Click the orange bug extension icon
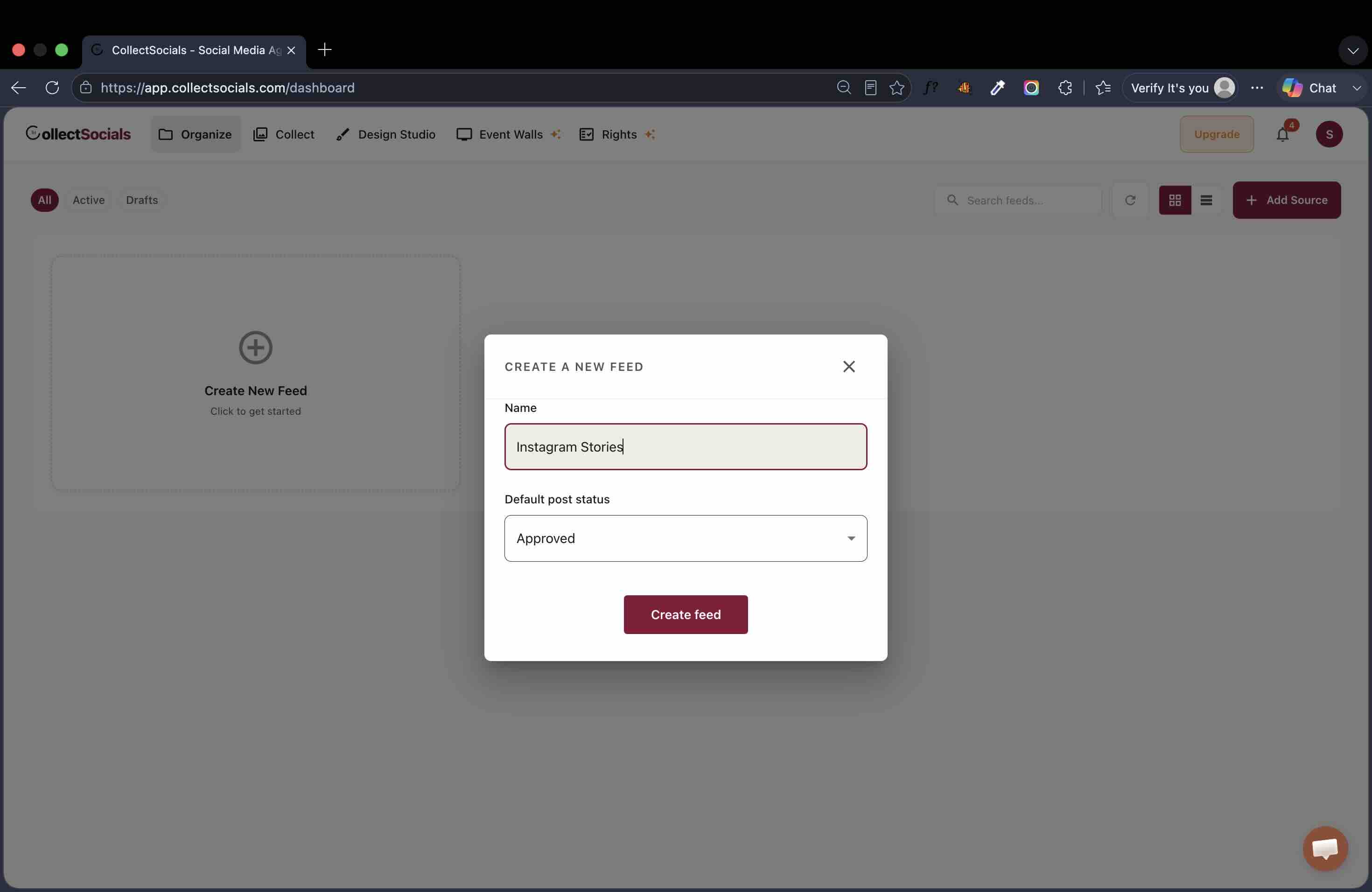This screenshot has width=1372, height=892. click(x=964, y=88)
